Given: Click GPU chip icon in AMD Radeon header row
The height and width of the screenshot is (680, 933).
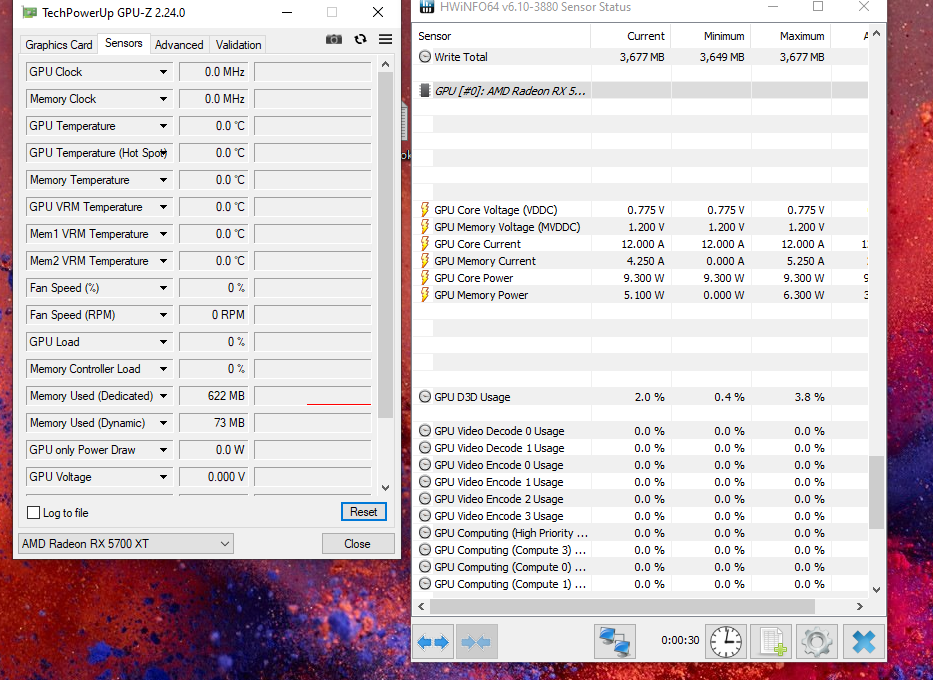Looking at the screenshot, I should click(425, 90).
